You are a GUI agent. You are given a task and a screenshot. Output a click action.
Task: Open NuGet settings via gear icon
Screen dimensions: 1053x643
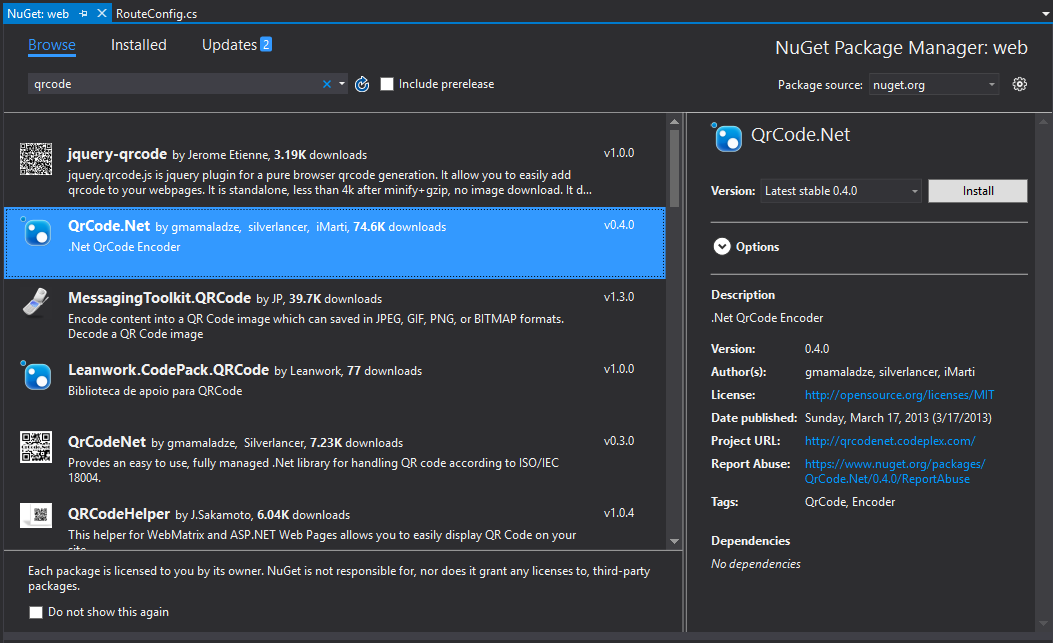pos(1019,84)
